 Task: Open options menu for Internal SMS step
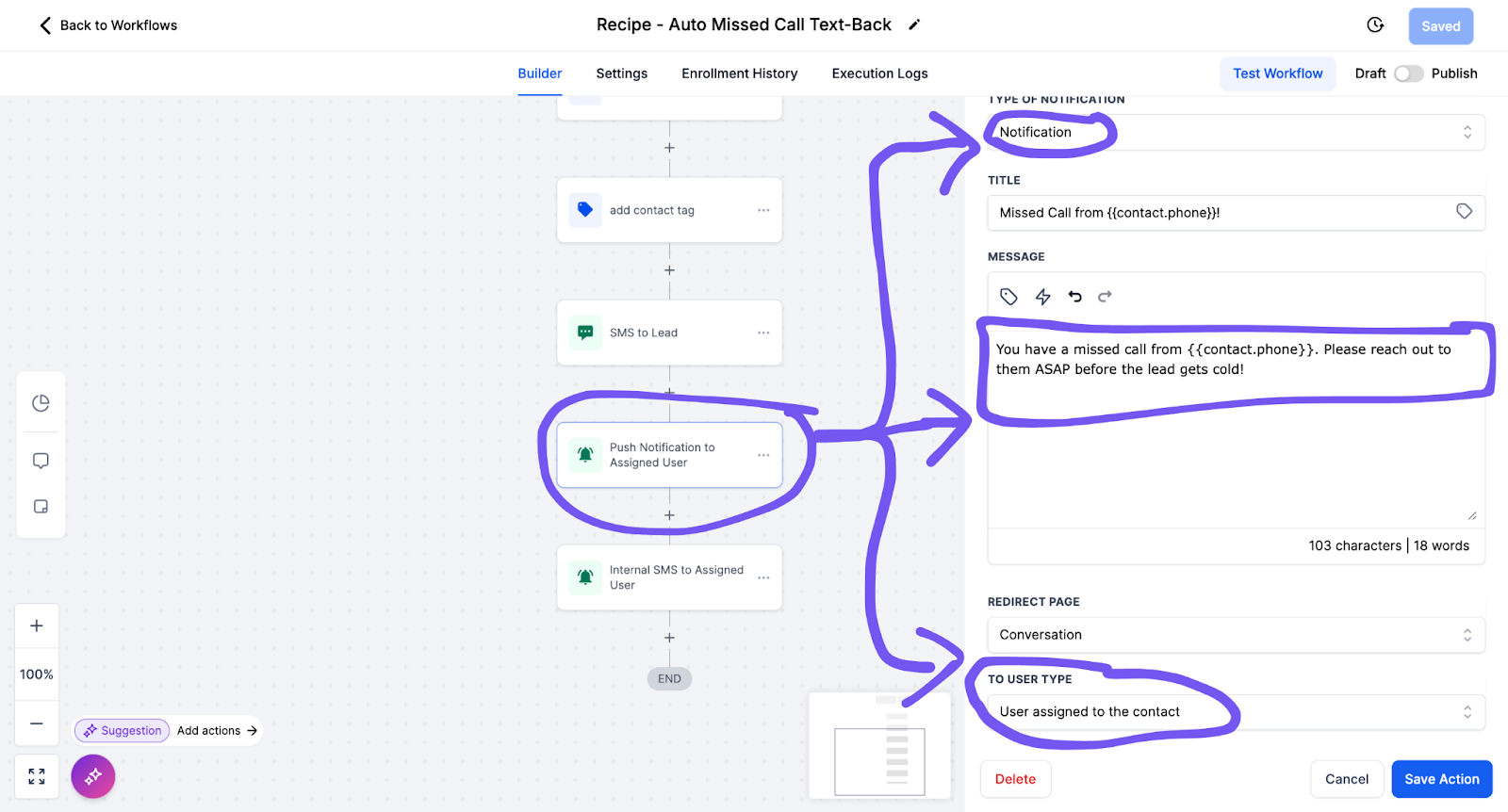tap(763, 577)
